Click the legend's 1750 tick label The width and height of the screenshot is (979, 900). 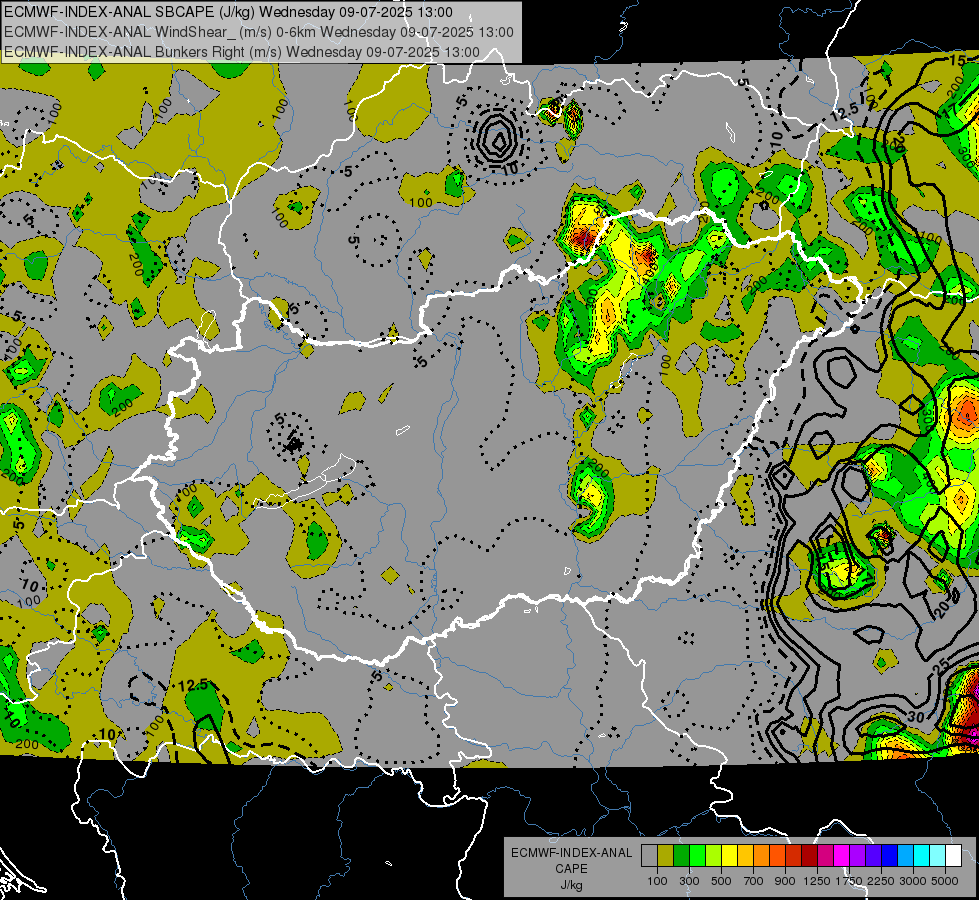pyautogui.click(x=849, y=881)
